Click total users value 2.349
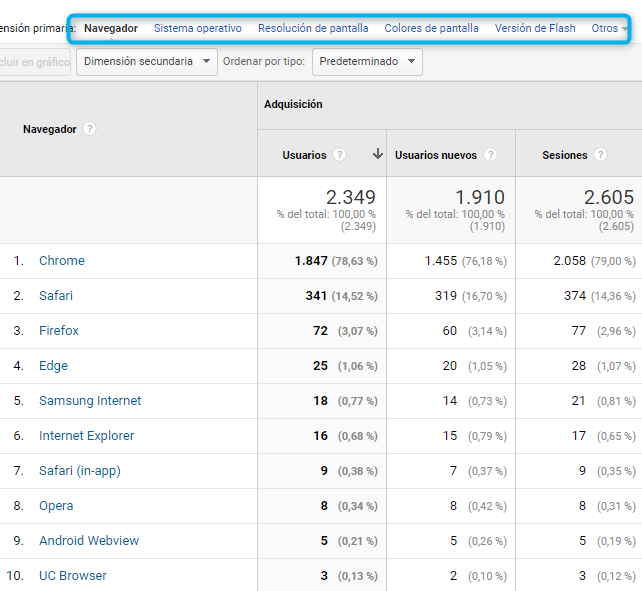Screen dimensions: 642x591 (351, 197)
